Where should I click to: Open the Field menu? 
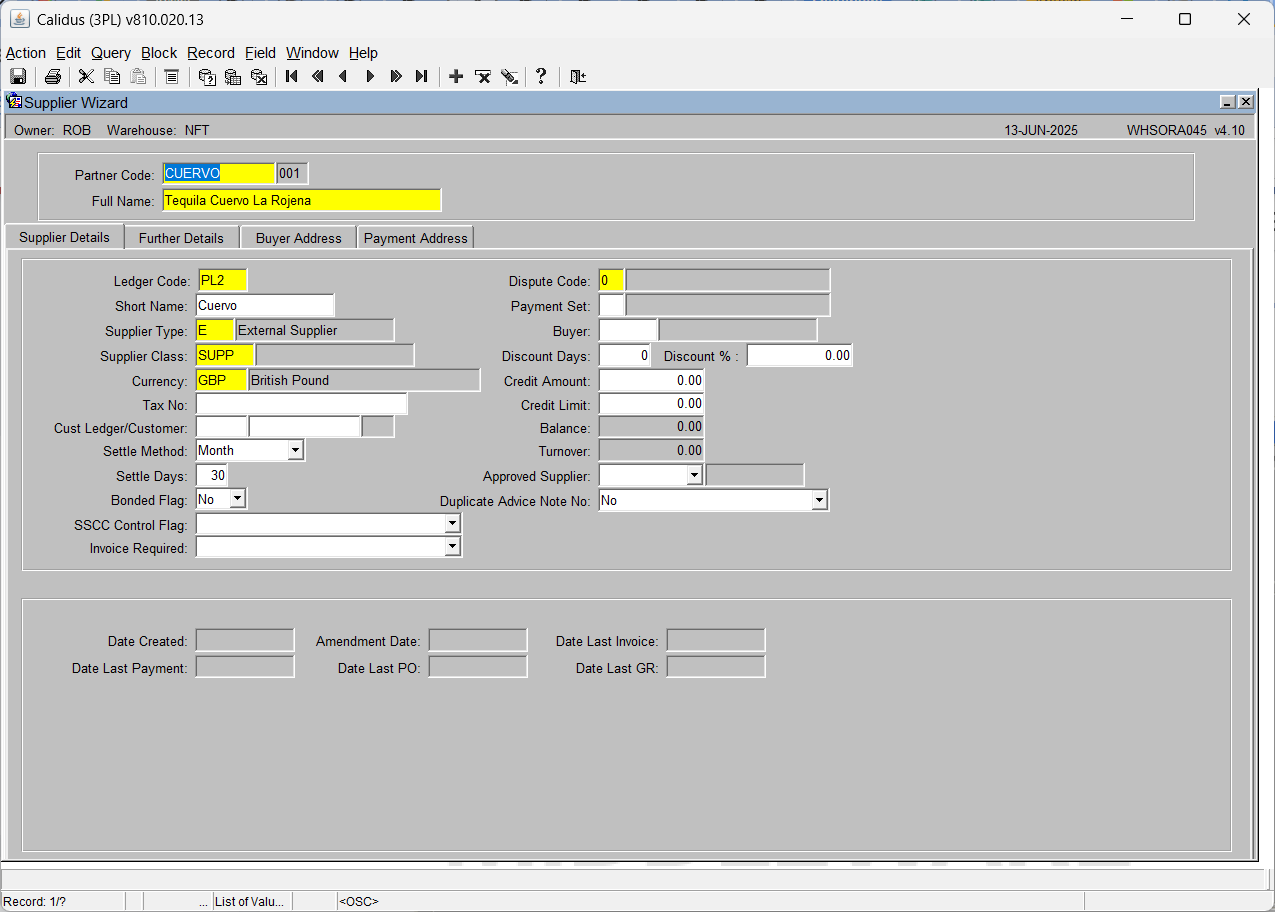(x=261, y=53)
